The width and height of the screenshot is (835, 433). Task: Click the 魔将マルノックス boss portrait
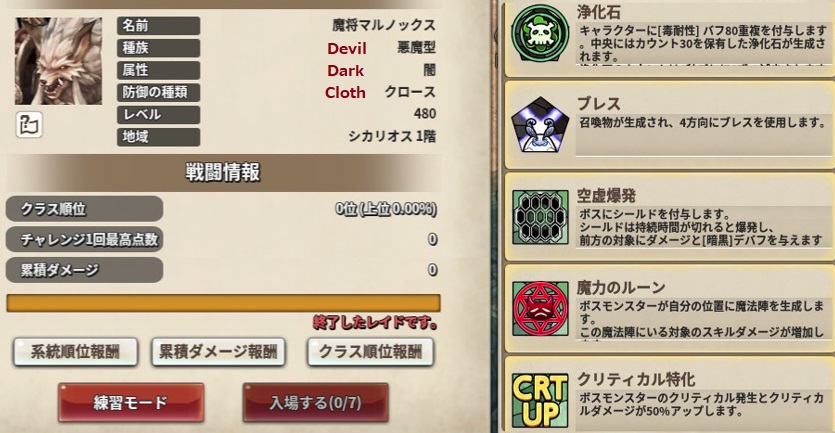tap(58, 61)
